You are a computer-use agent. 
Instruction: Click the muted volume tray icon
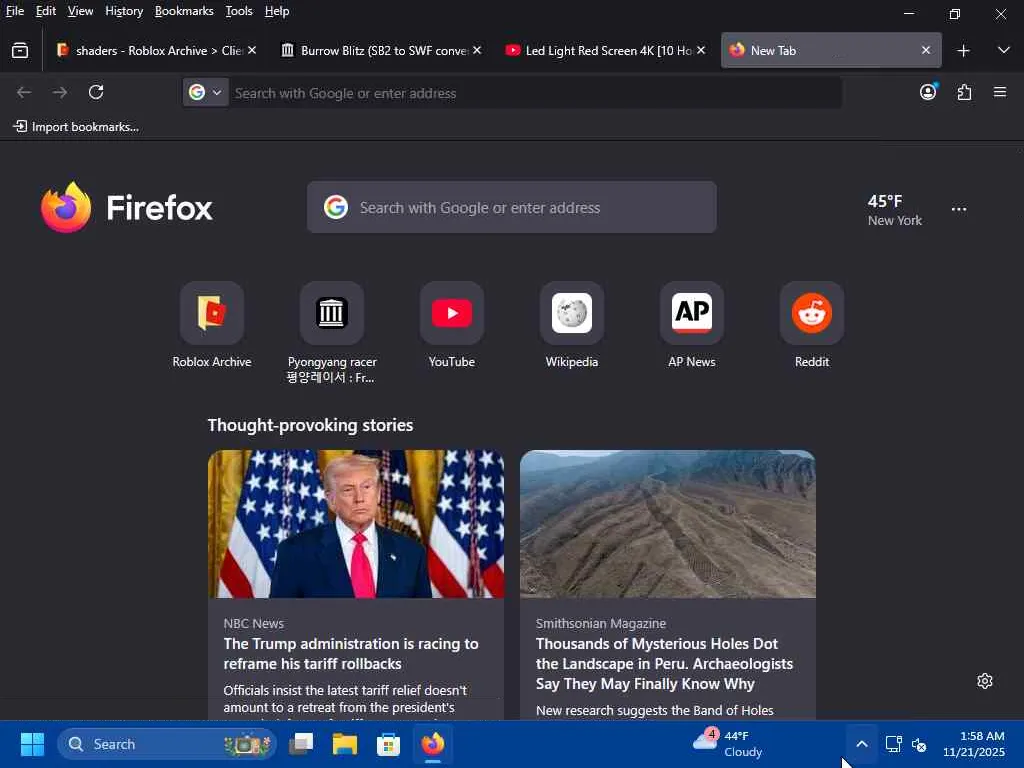click(919, 744)
